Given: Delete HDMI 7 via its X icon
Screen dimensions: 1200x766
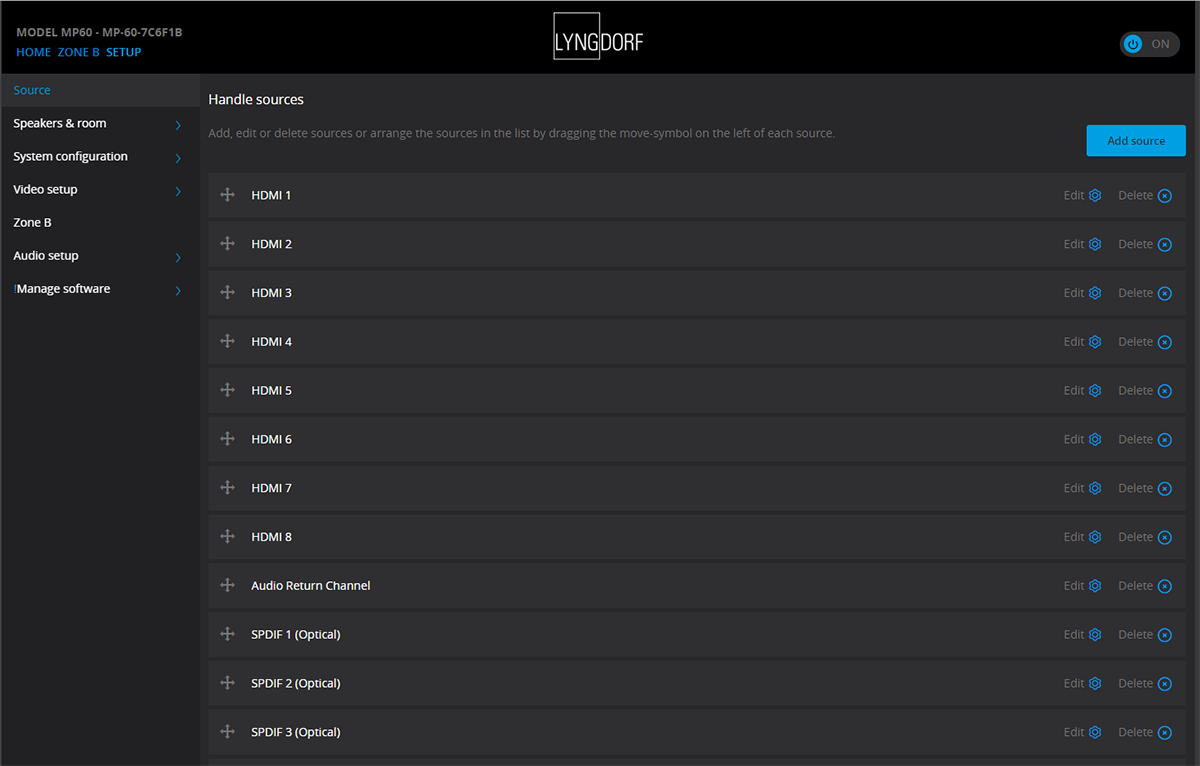Looking at the screenshot, I should point(1164,489).
